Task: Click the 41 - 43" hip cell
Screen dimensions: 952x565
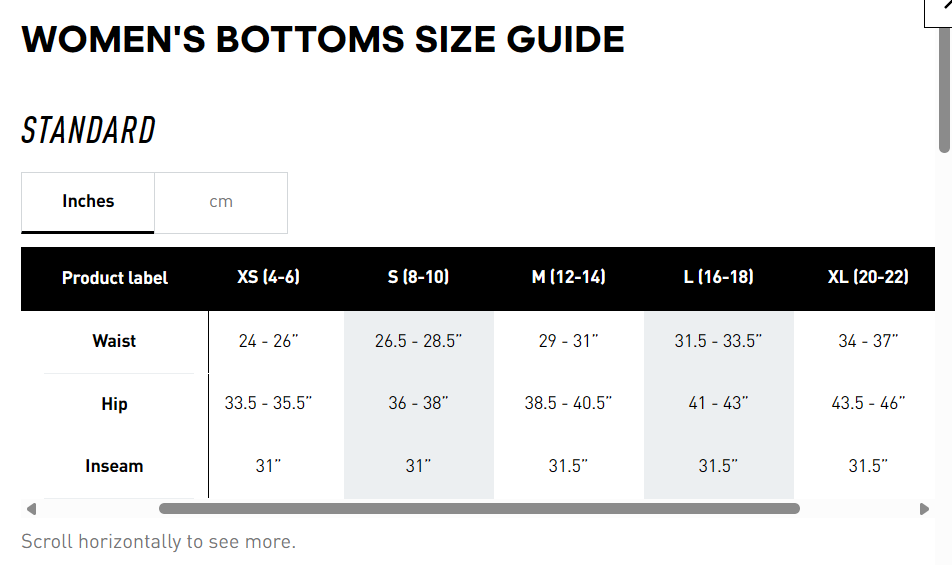Action: pyautogui.click(x=718, y=404)
